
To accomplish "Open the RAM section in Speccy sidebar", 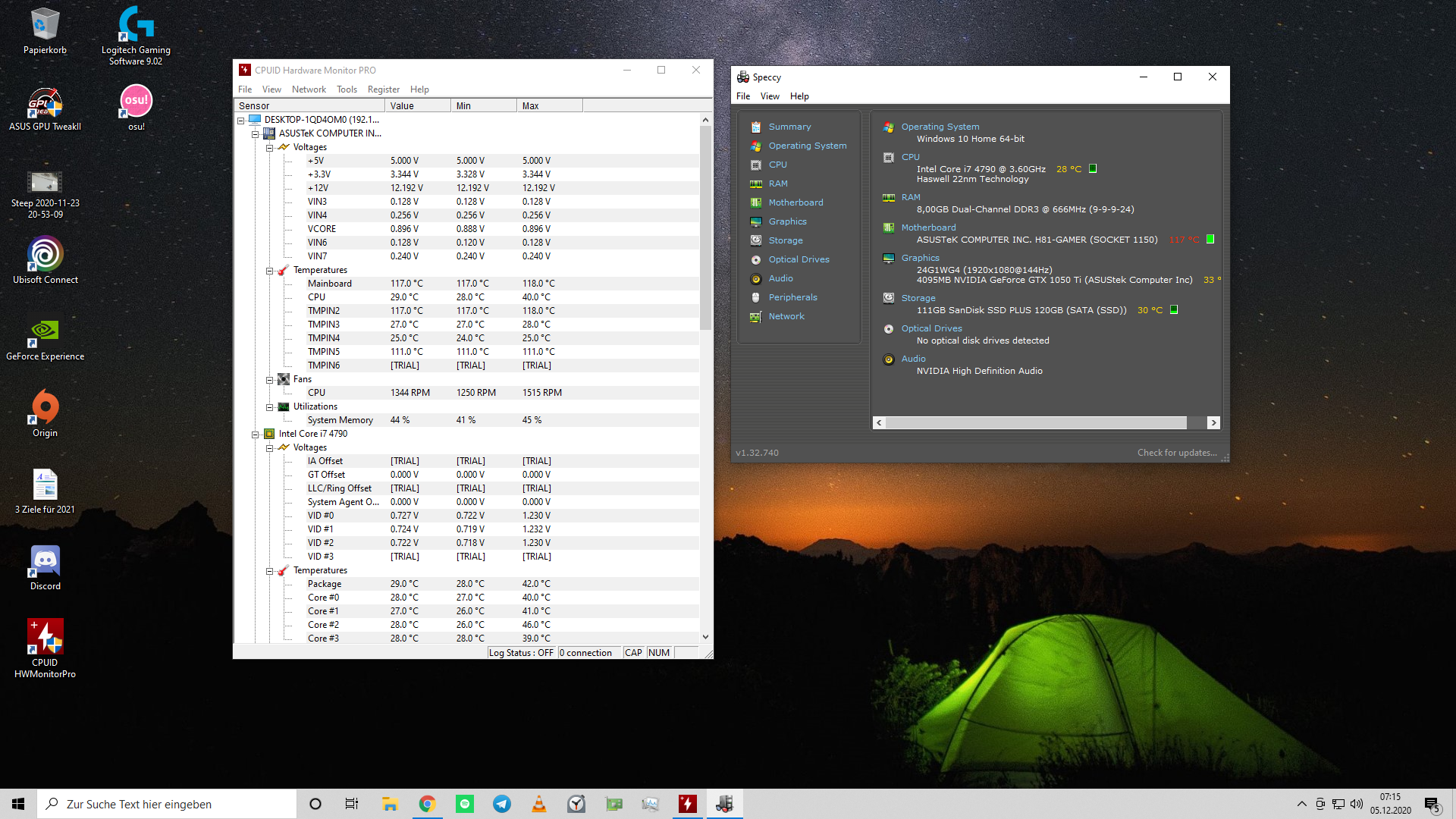I will point(778,184).
